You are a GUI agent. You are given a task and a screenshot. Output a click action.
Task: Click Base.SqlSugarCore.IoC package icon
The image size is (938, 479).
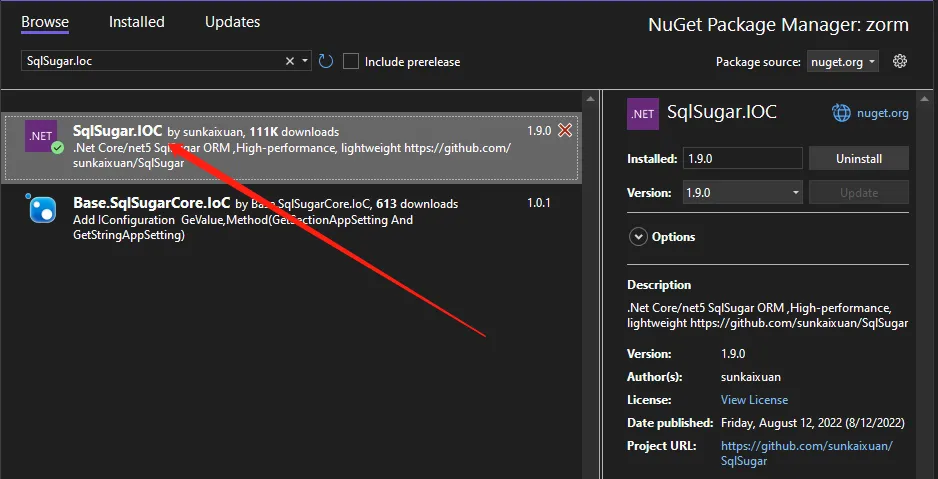[x=42, y=208]
